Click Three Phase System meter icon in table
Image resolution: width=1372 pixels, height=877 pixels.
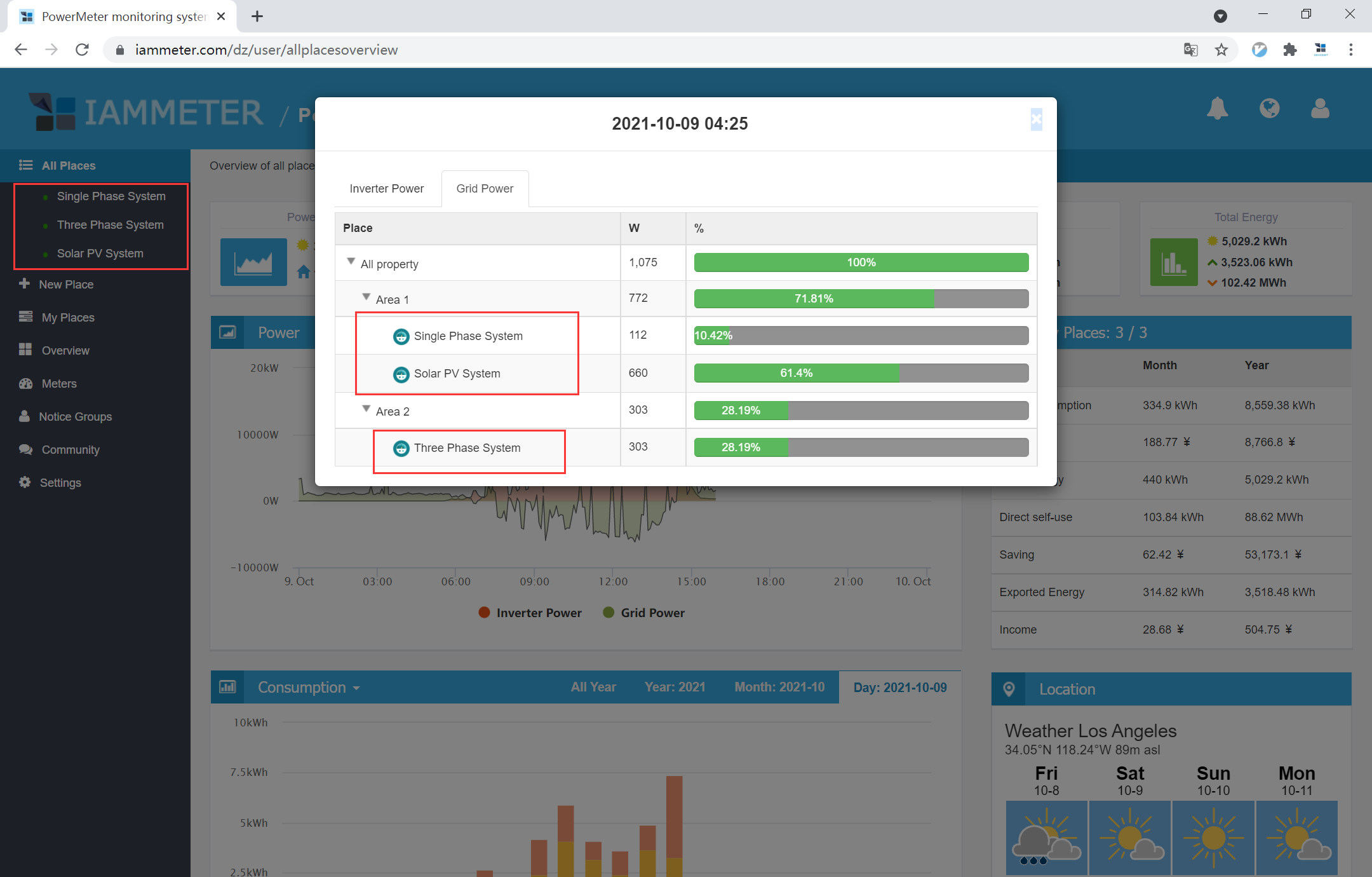click(401, 448)
